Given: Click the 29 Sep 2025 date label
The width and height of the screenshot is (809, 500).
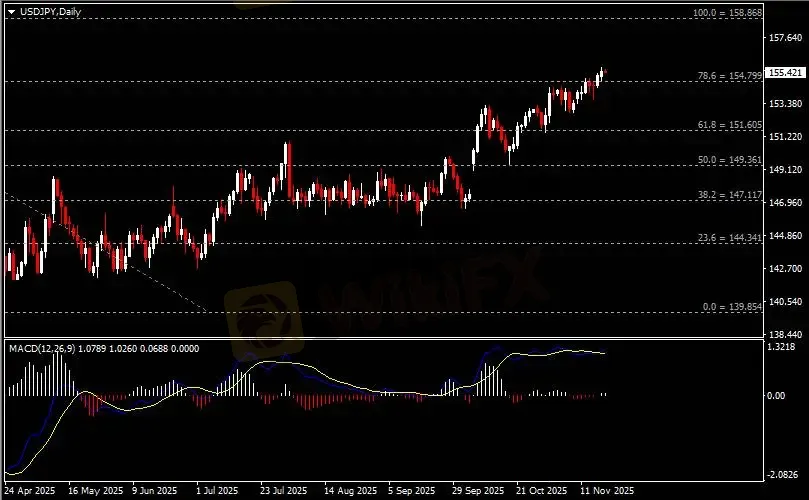Looking at the screenshot, I should coord(478,490).
